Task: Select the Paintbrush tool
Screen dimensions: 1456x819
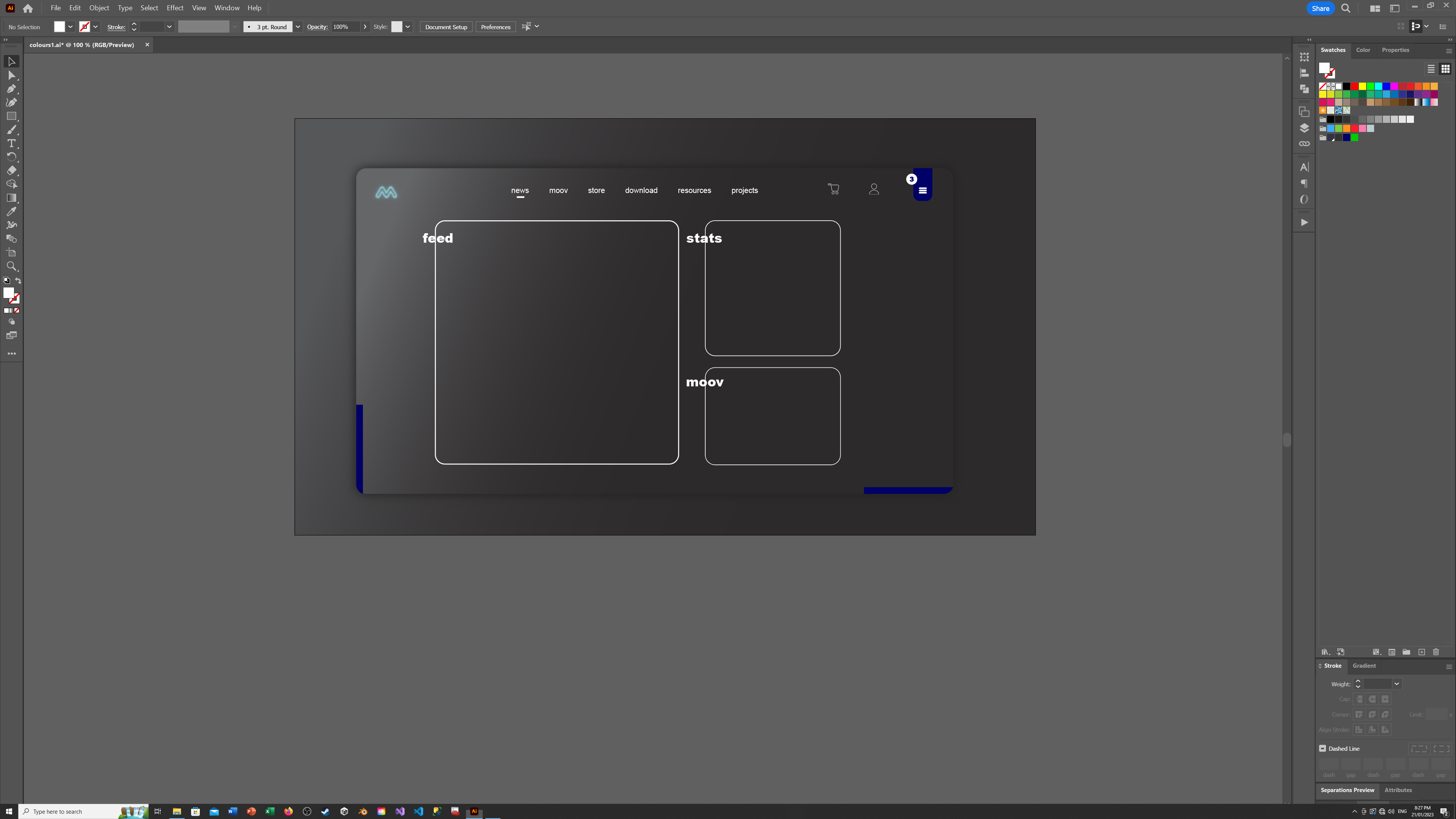Action: click(x=11, y=130)
